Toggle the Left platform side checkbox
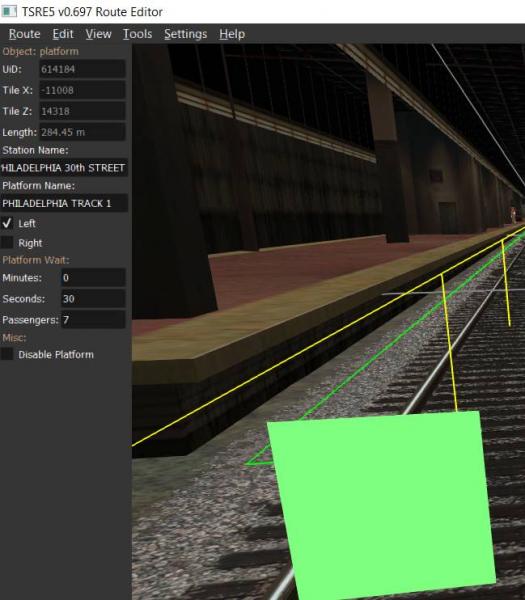525x600 pixels. coord(7,223)
